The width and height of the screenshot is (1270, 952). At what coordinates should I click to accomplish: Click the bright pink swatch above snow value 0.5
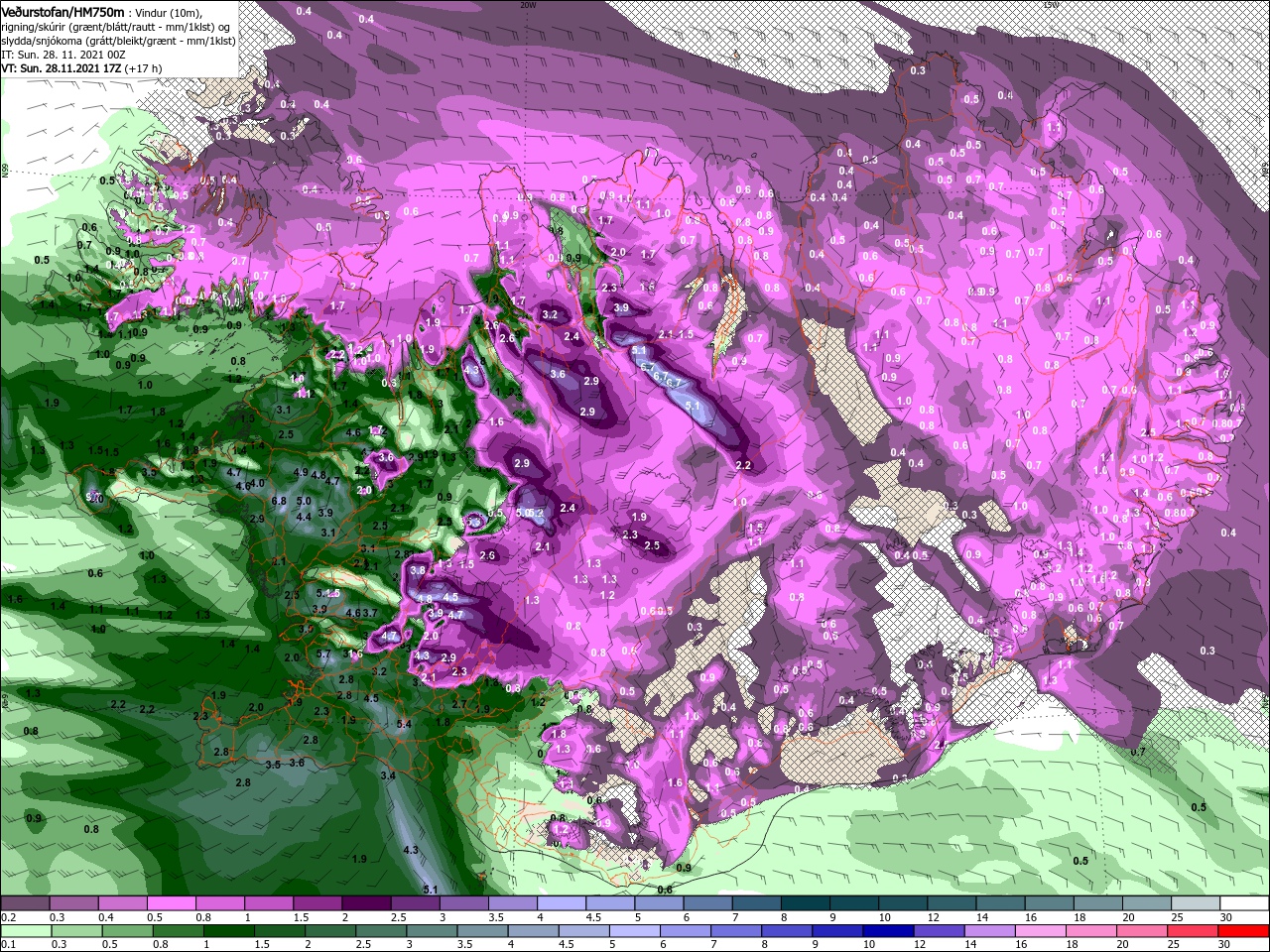coord(171,903)
